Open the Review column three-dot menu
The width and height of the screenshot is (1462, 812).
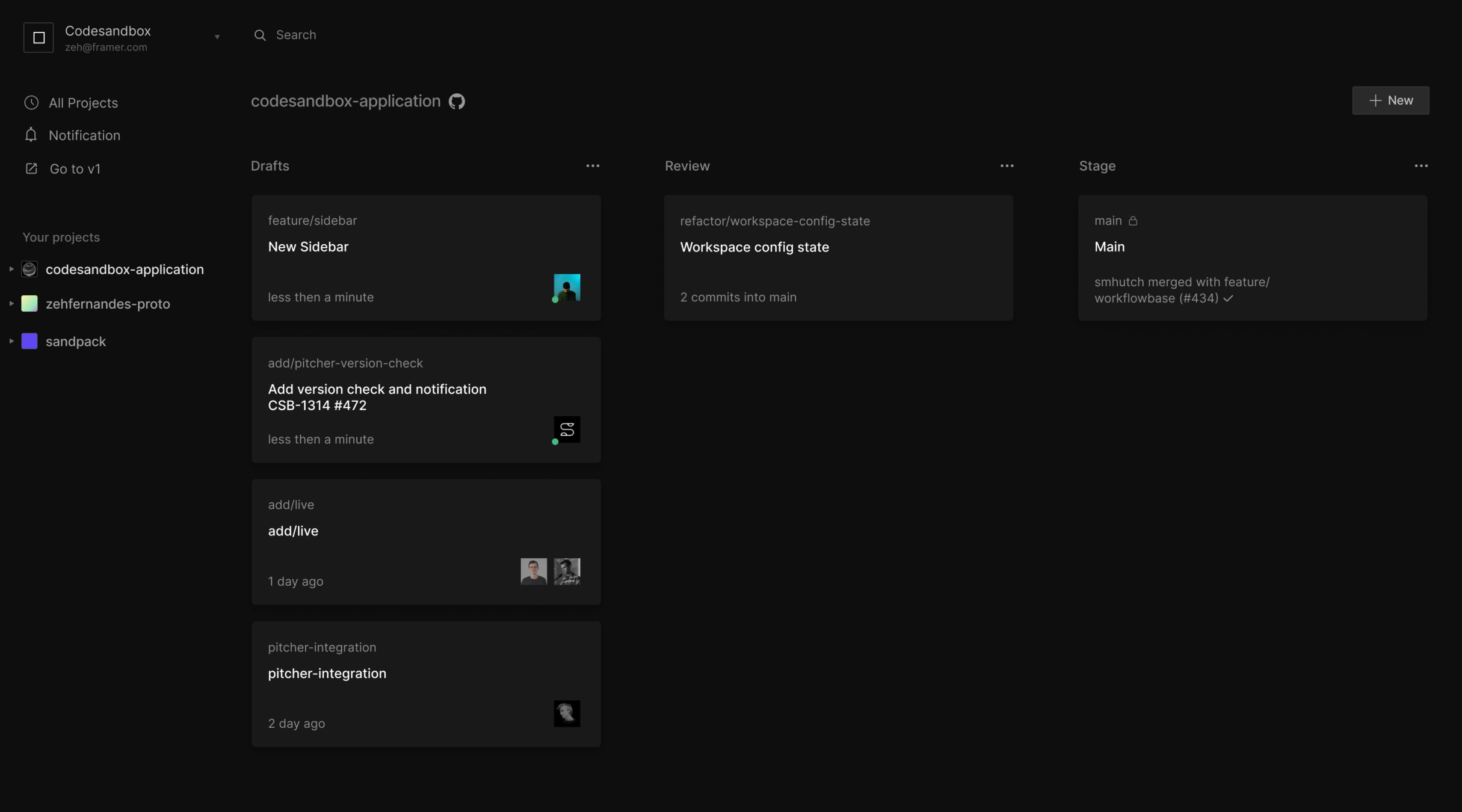point(1007,166)
